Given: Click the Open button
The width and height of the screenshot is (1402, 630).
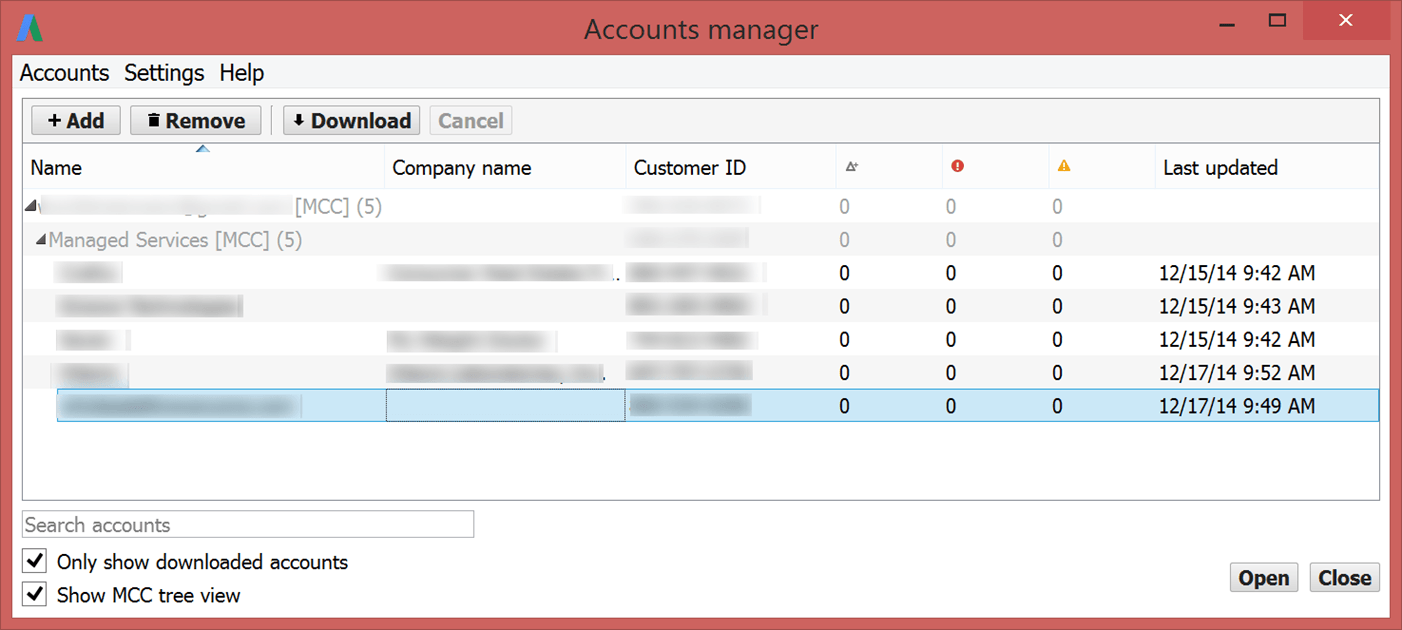Looking at the screenshot, I should (x=1264, y=578).
